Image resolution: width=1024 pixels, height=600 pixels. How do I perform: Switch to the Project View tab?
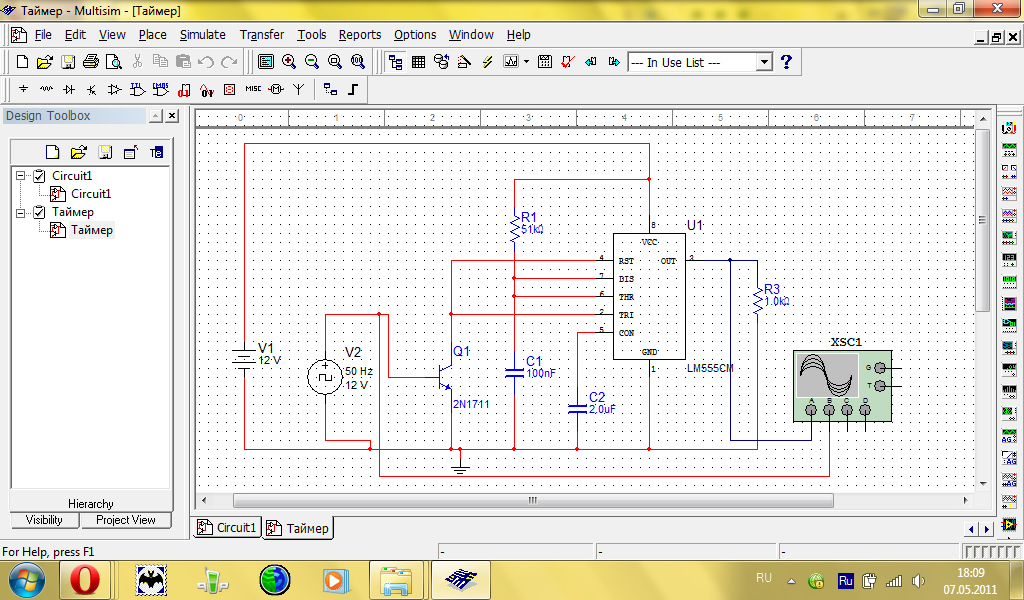coord(126,520)
